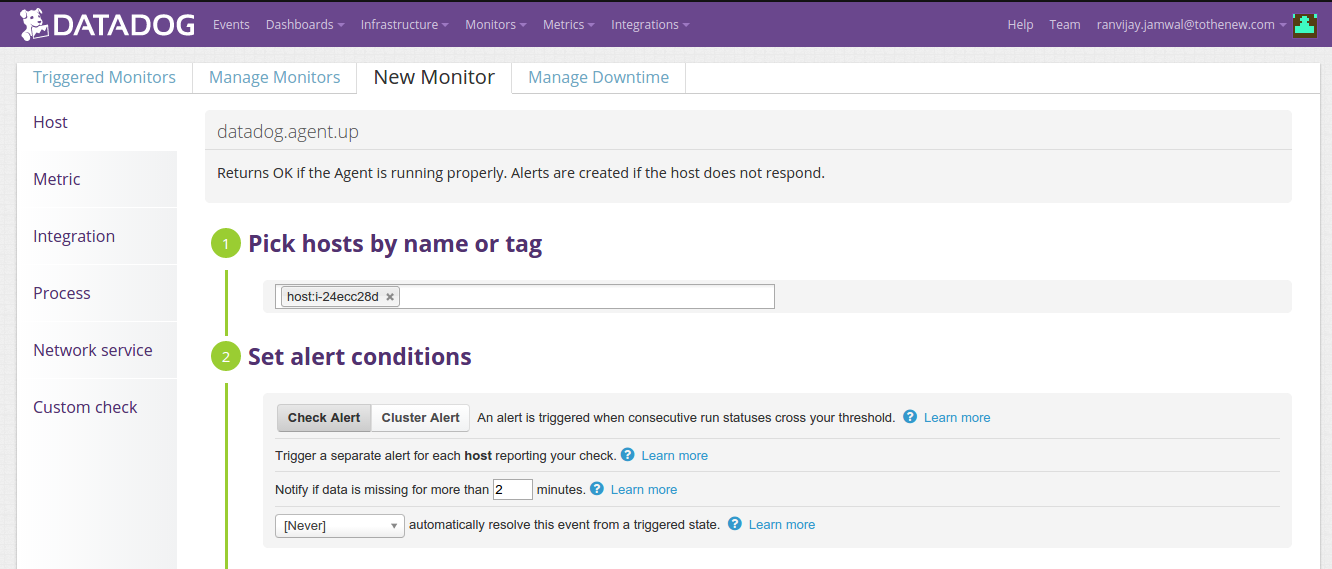
Task: Switch to Manage Downtime tab
Action: [x=598, y=77]
